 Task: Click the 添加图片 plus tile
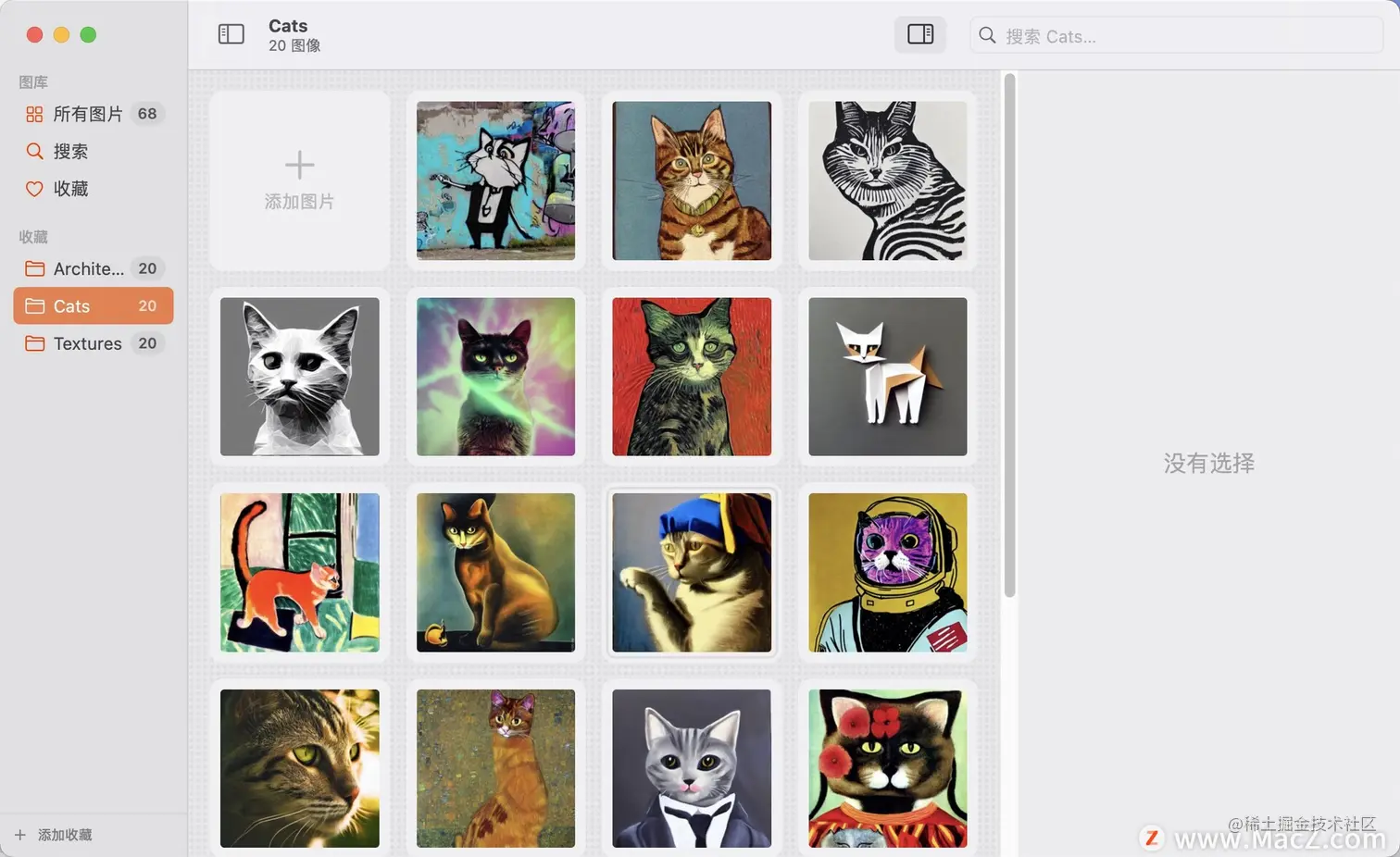click(299, 180)
